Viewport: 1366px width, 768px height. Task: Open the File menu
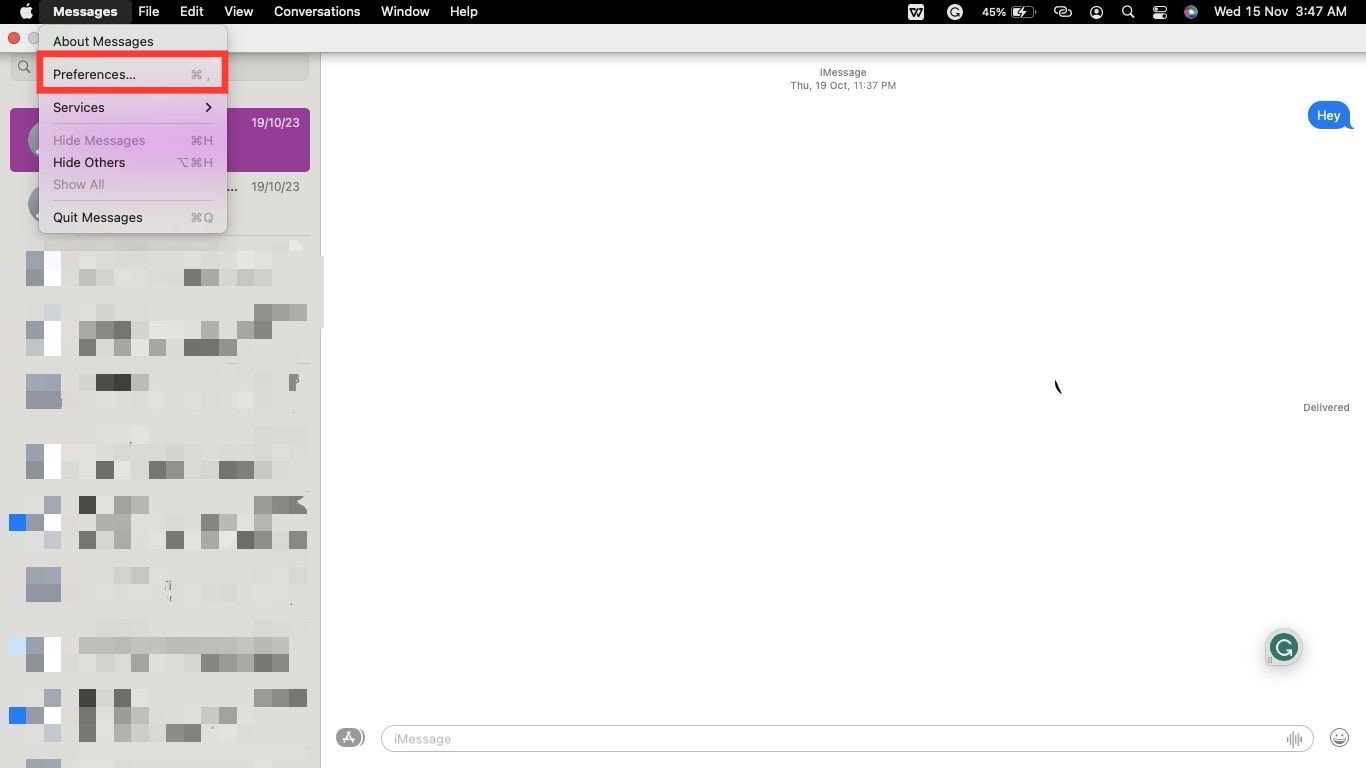point(148,12)
